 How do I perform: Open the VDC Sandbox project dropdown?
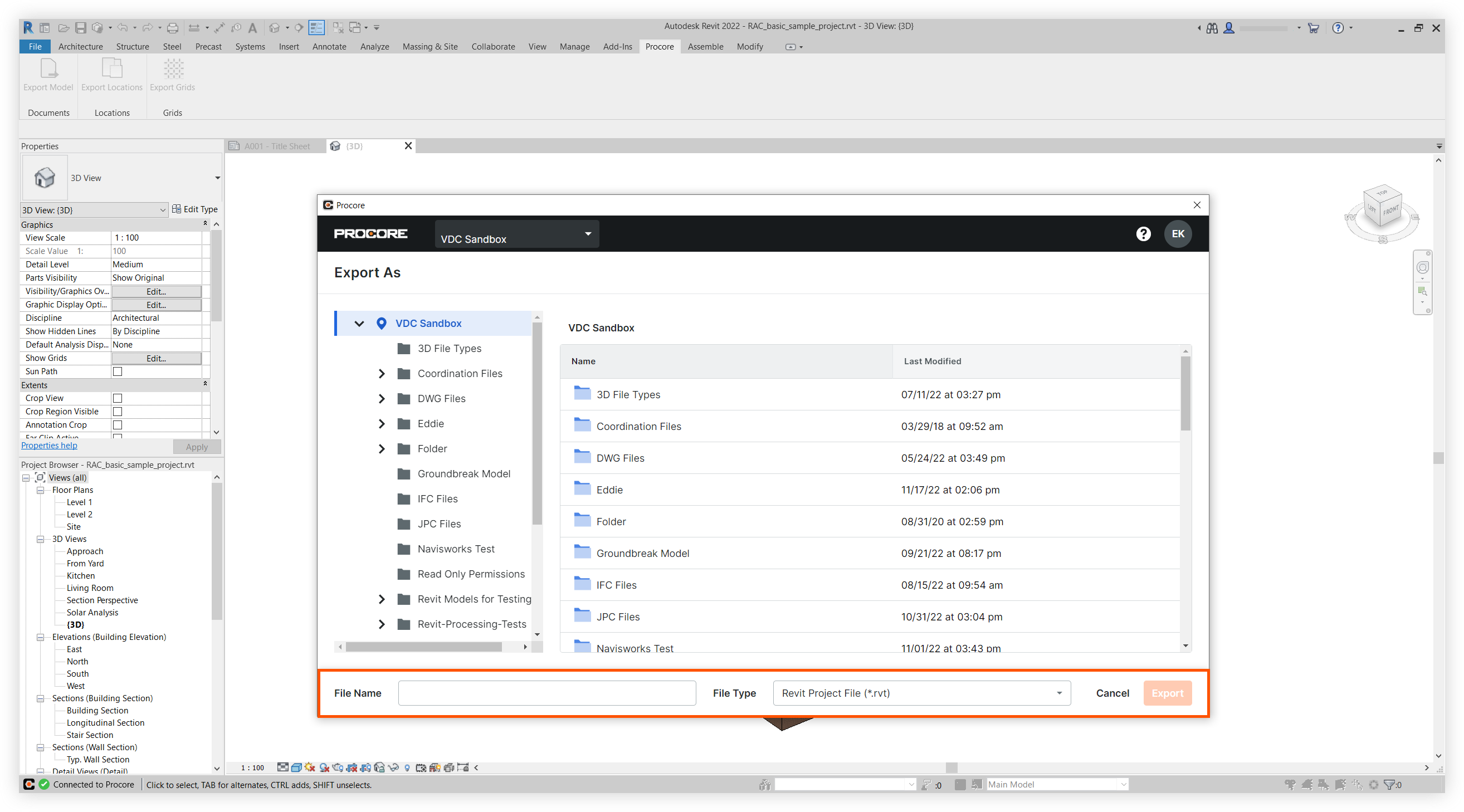pos(516,234)
